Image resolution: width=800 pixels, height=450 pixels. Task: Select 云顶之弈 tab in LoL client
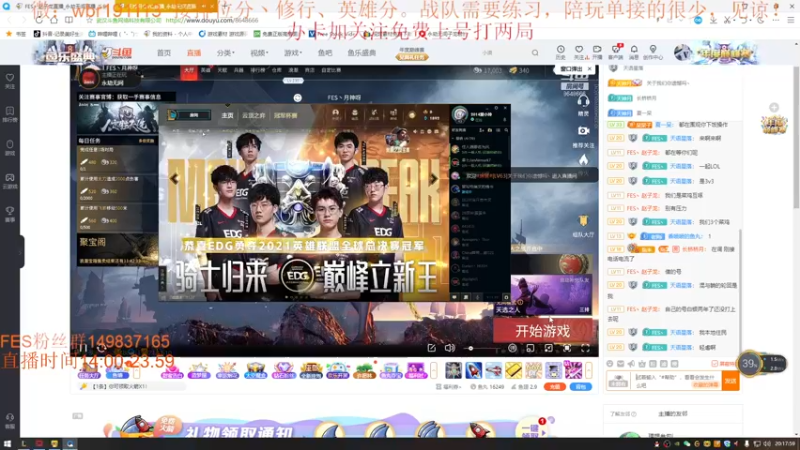tap(254, 116)
